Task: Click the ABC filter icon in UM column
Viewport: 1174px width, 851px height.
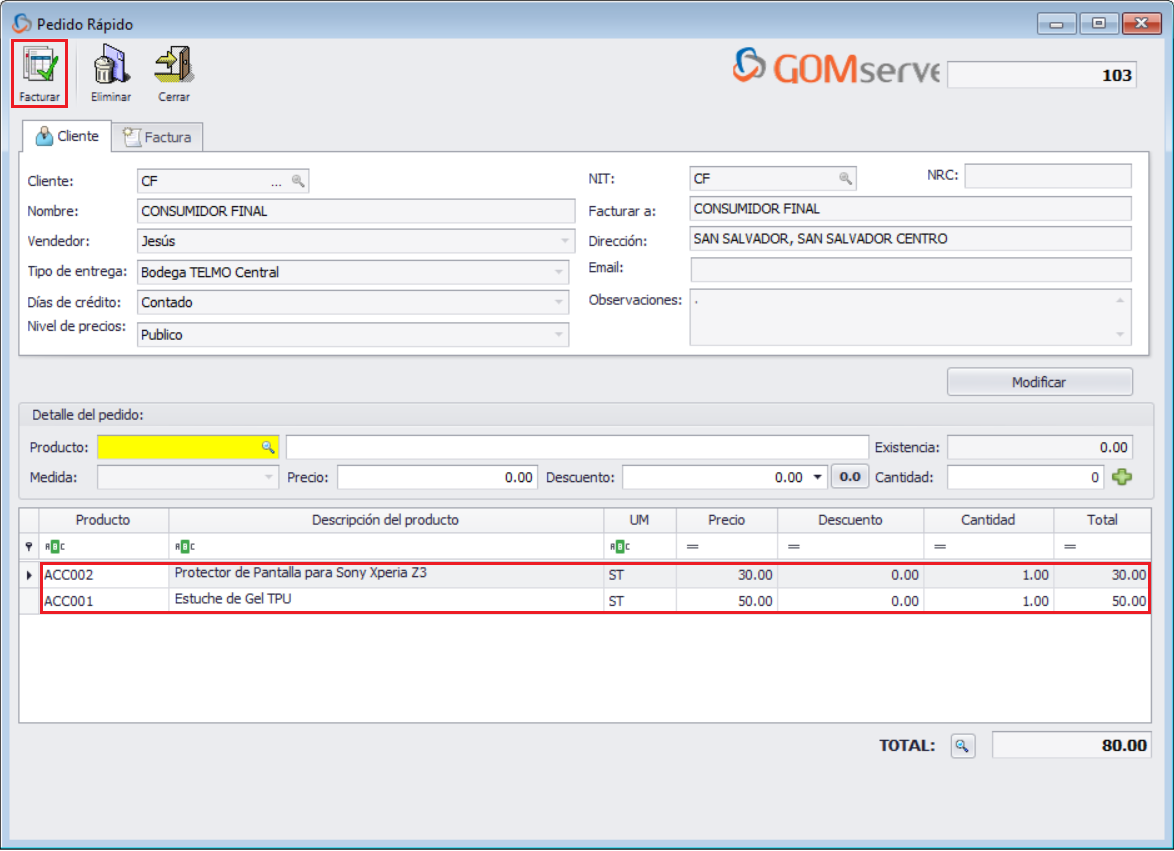Action: 621,544
